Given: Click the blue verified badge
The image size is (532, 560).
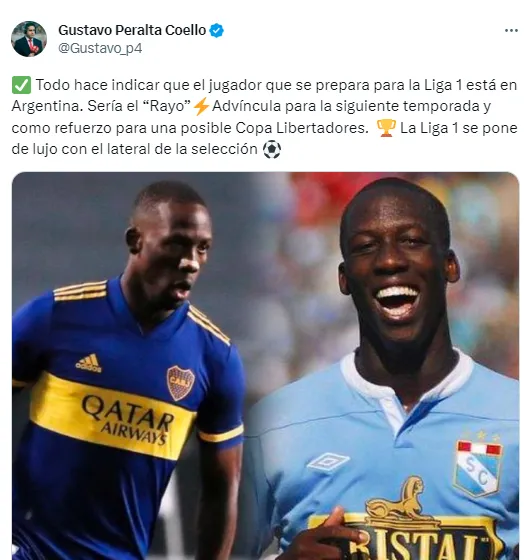Looking at the screenshot, I should pos(217,30).
